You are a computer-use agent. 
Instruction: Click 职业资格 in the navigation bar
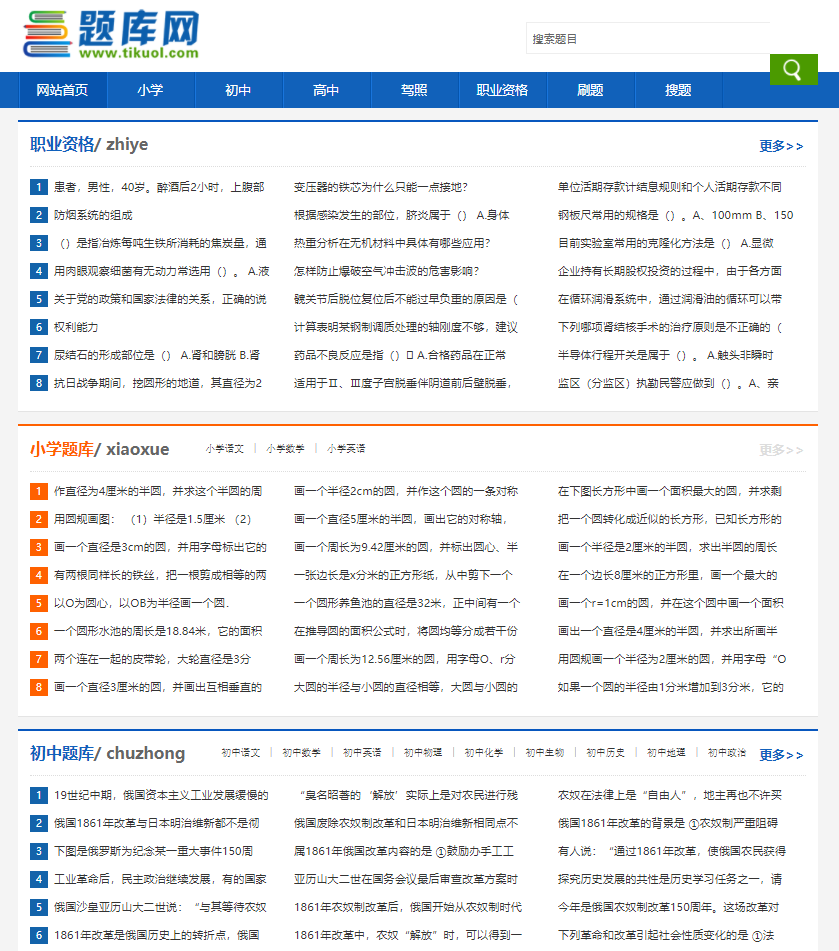pyautogui.click(x=502, y=89)
